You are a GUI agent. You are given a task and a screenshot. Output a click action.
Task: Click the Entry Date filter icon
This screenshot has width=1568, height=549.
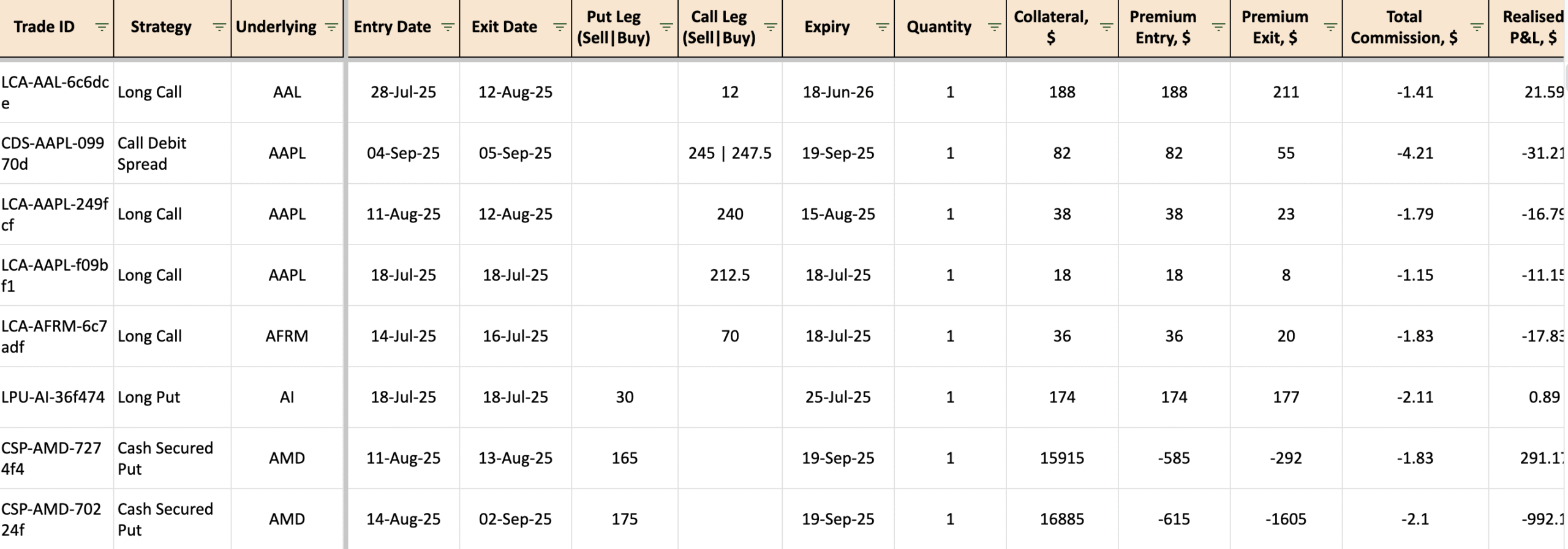click(448, 27)
